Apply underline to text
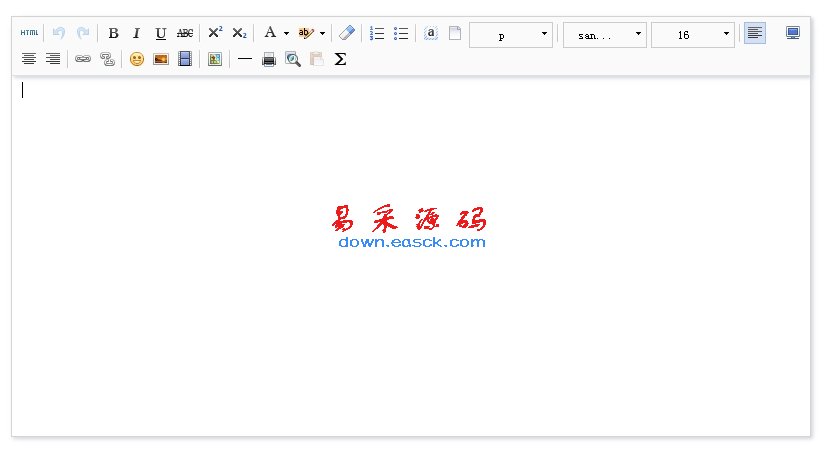The image size is (824, 460). point(161,33)
